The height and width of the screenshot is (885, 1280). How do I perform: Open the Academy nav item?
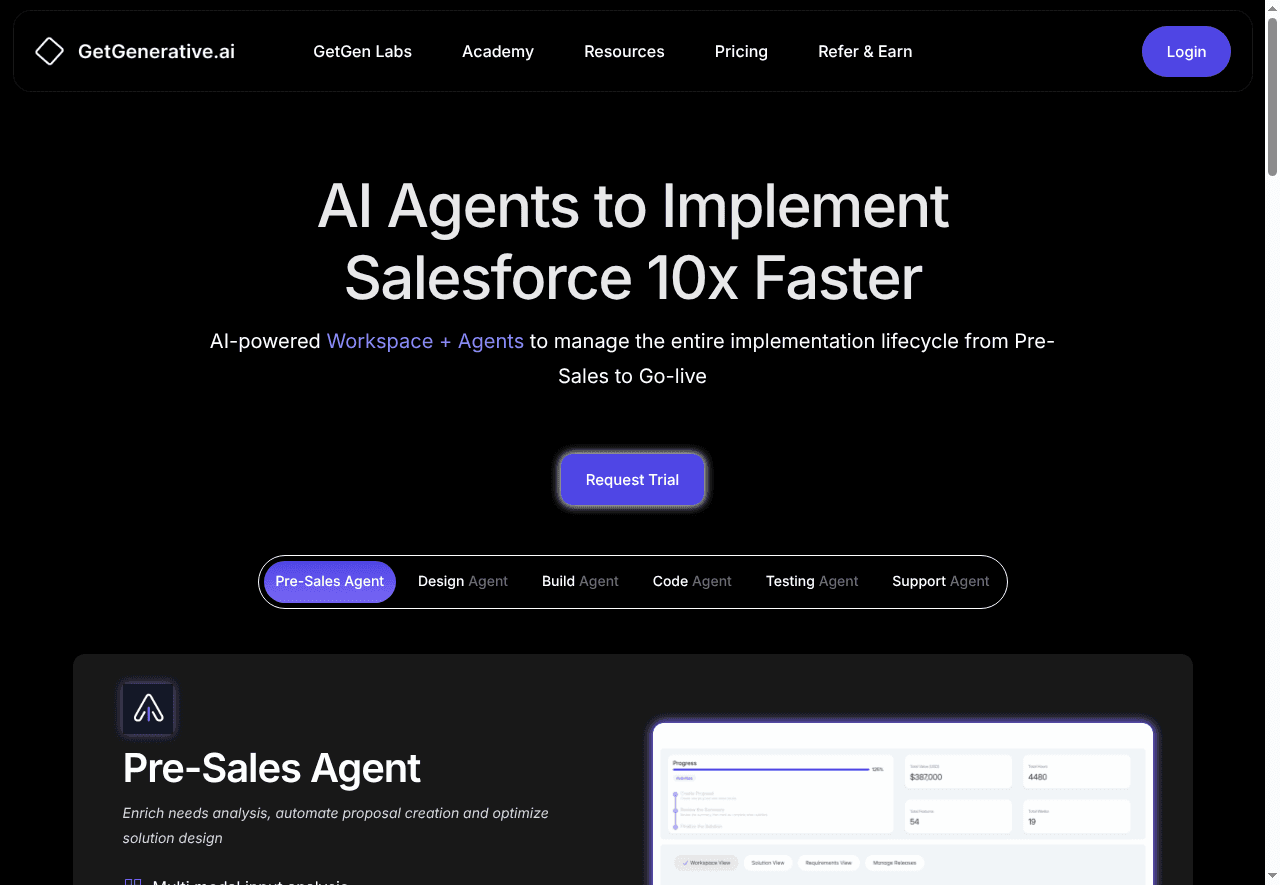click(x=497, y=51)
